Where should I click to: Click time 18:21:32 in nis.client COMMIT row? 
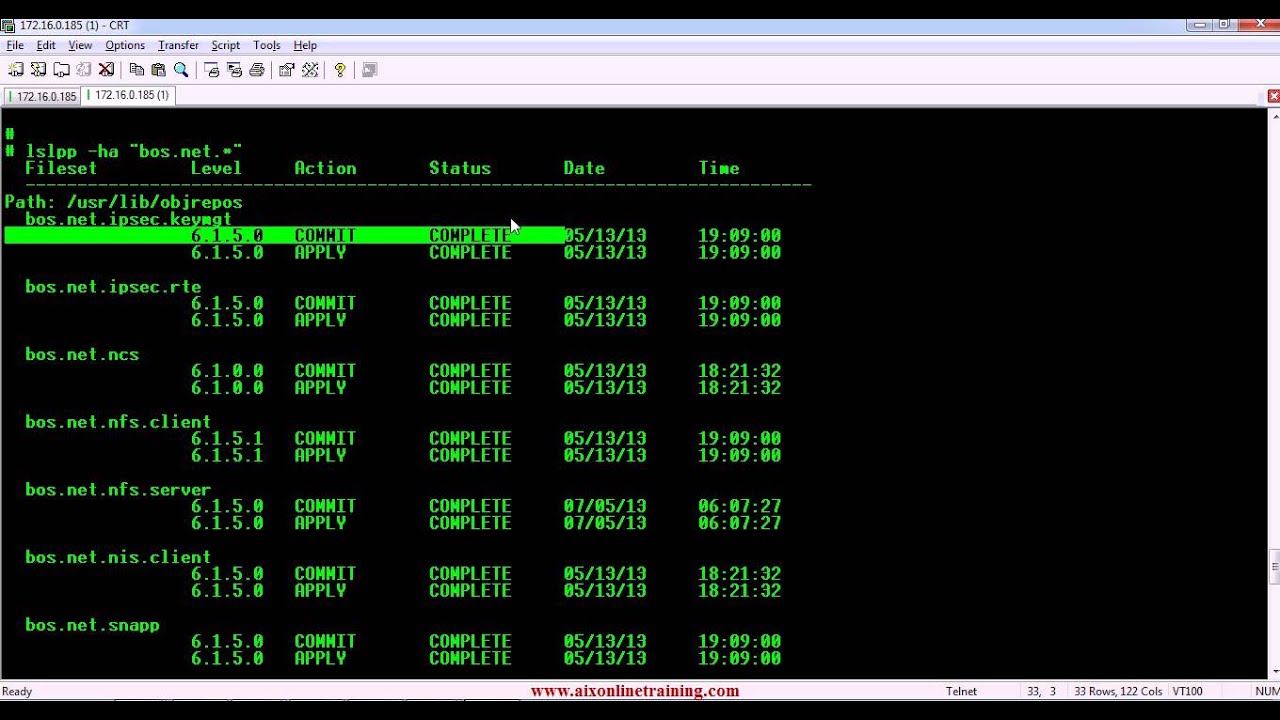[740, 574]
